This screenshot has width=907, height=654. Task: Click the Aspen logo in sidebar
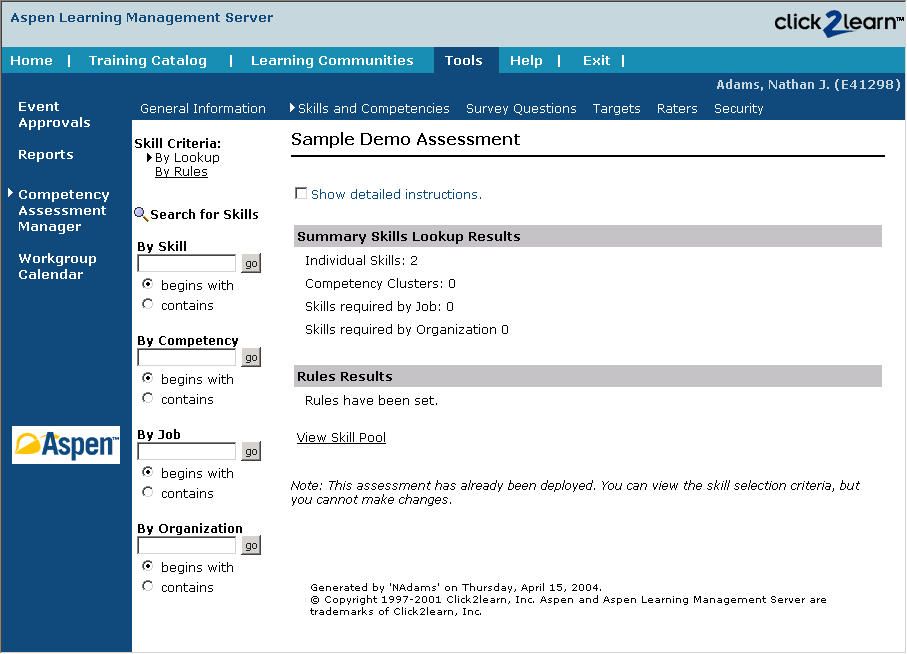(66, 445)
